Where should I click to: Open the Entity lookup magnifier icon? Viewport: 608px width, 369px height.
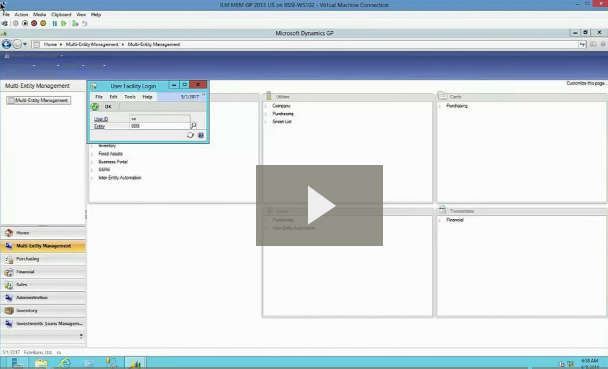[x=193, y=125]
